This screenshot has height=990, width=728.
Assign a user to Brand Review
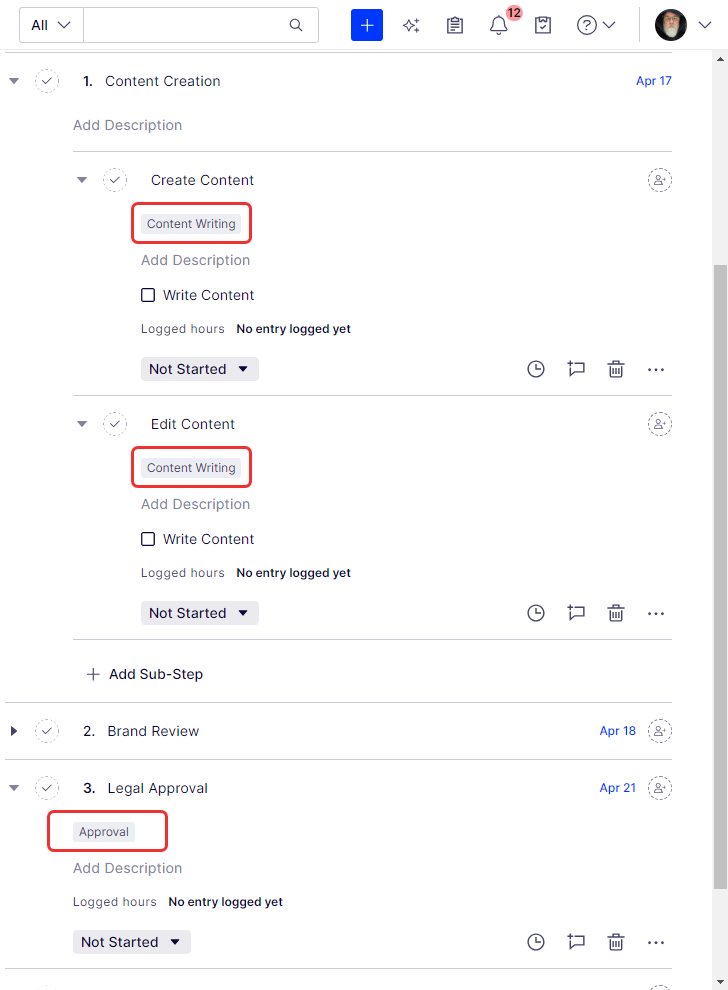pyautogui.click(x=659, y=731)
